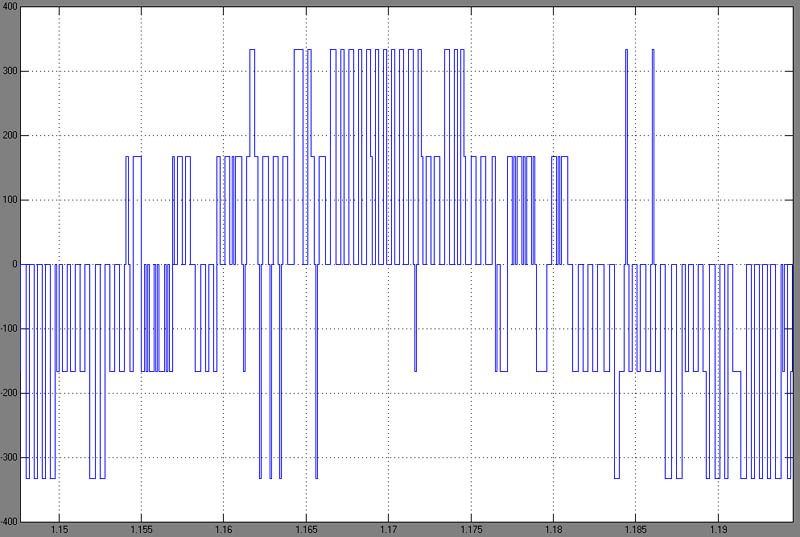800x537 pixels.
Task: Click the y-axis tick label 100
Action: (10, 200)
